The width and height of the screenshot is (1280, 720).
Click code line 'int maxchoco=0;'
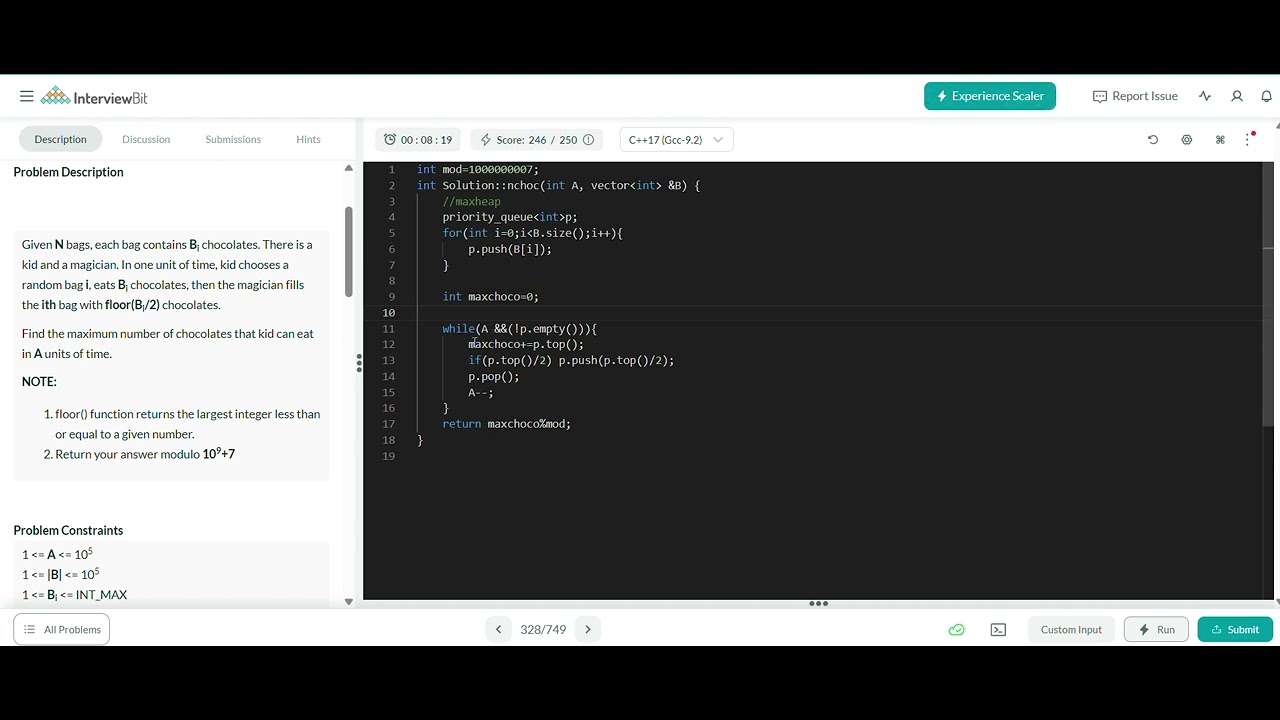(491, 296)
